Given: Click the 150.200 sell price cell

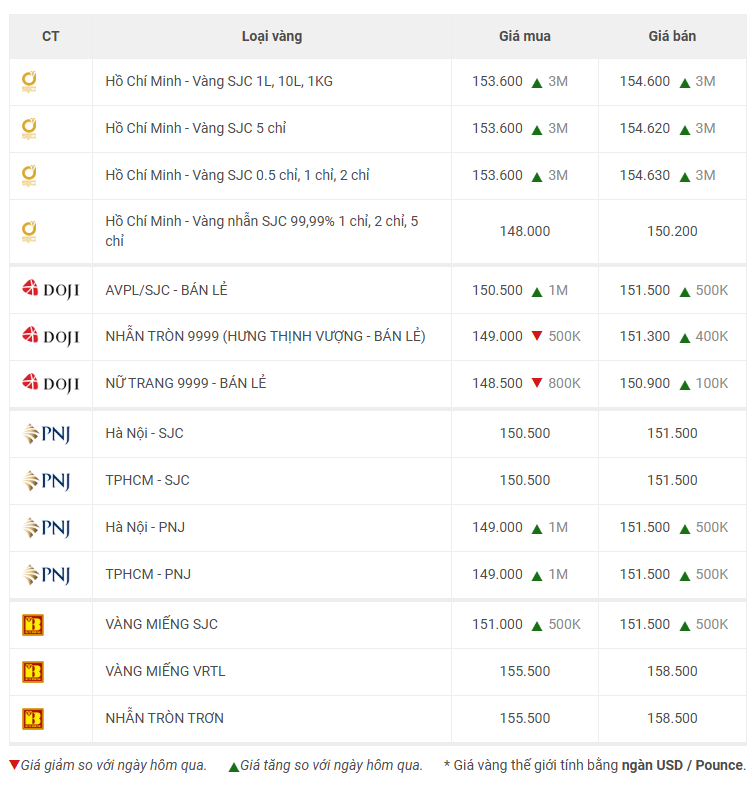Looking at the screenshot, I should pyautogui.click(x=672, y=231).
